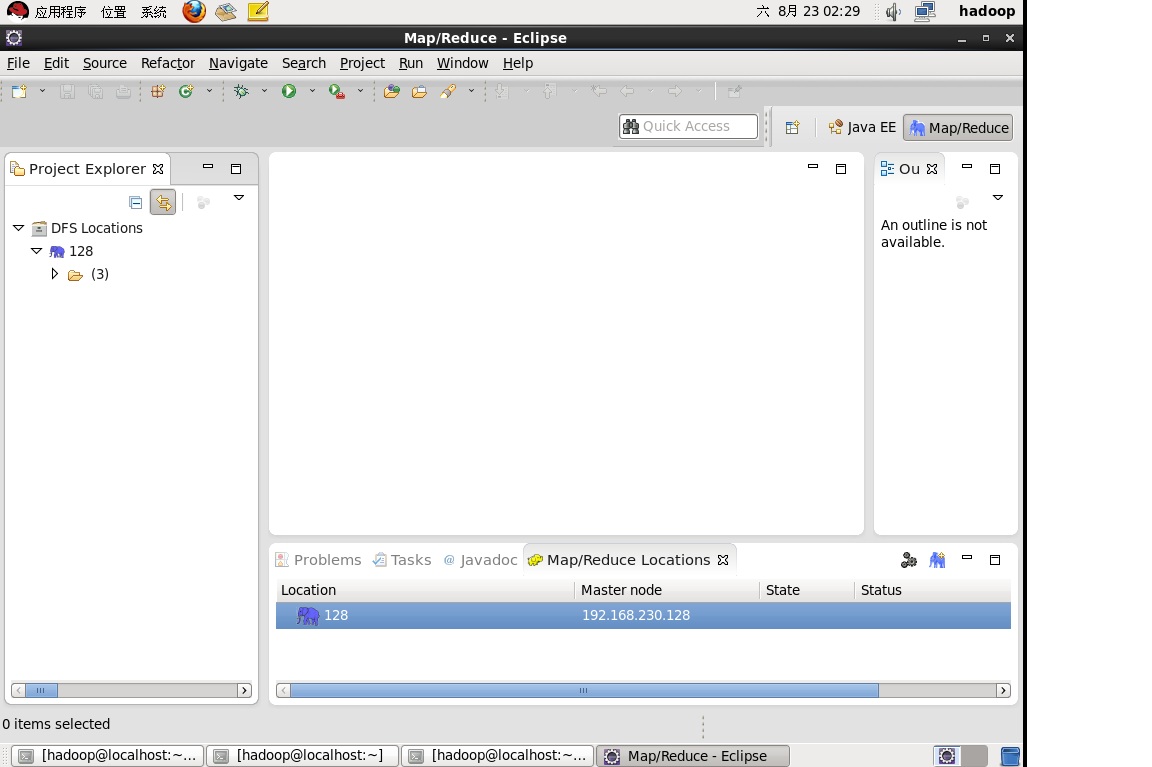Collapse the 128 node in DFS Locations

[x=37, y=251]
